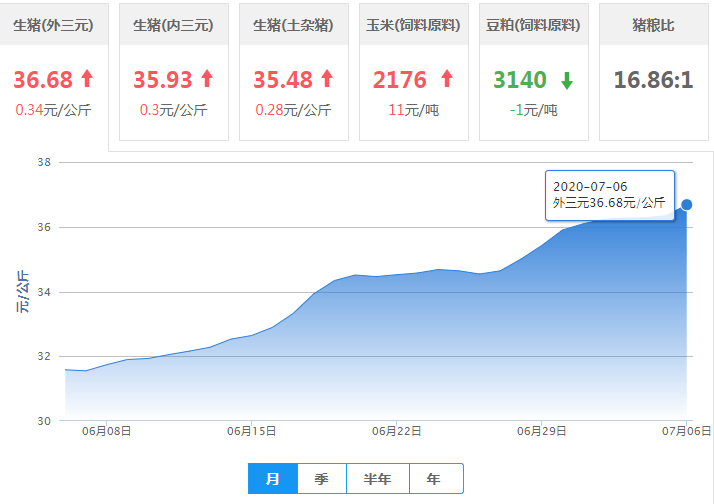Click the red up arrow beside 35.48
The image size is (714, 504).
[x=327, y=79]
